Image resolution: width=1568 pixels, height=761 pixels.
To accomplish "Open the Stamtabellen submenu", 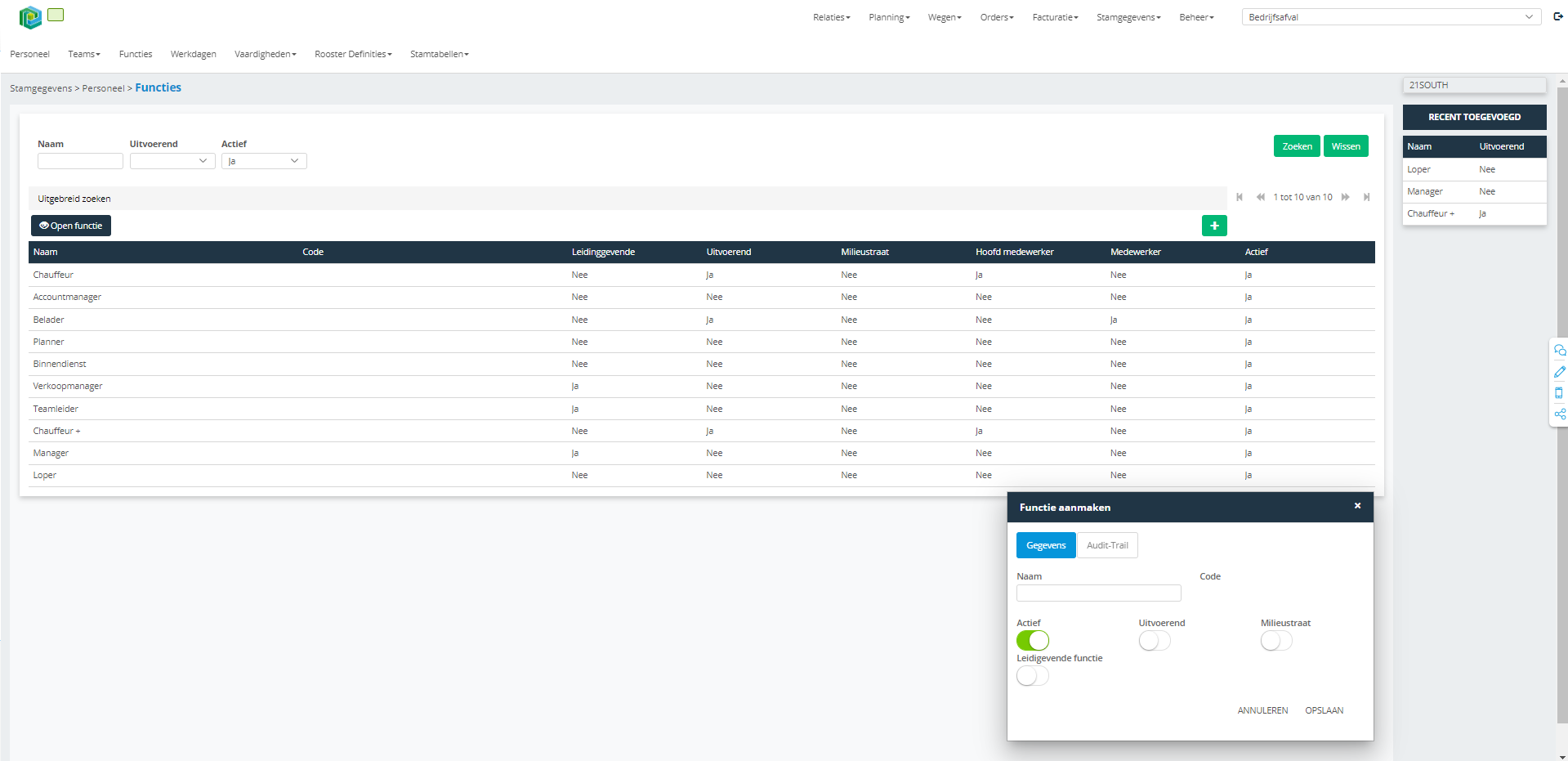I will pyautogui.click(x=440, y=54).
